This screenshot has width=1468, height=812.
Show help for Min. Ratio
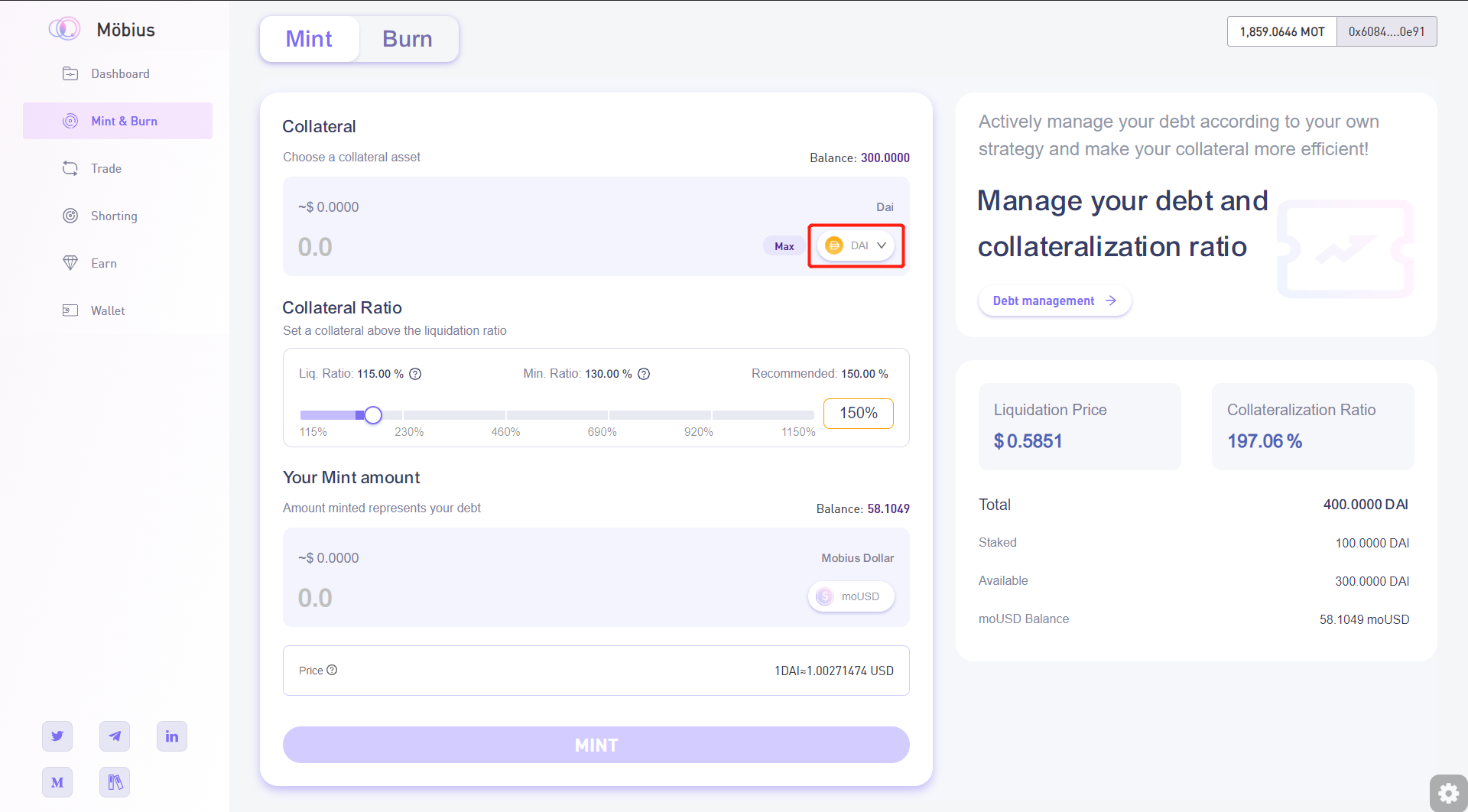click(x=644, y=374)
